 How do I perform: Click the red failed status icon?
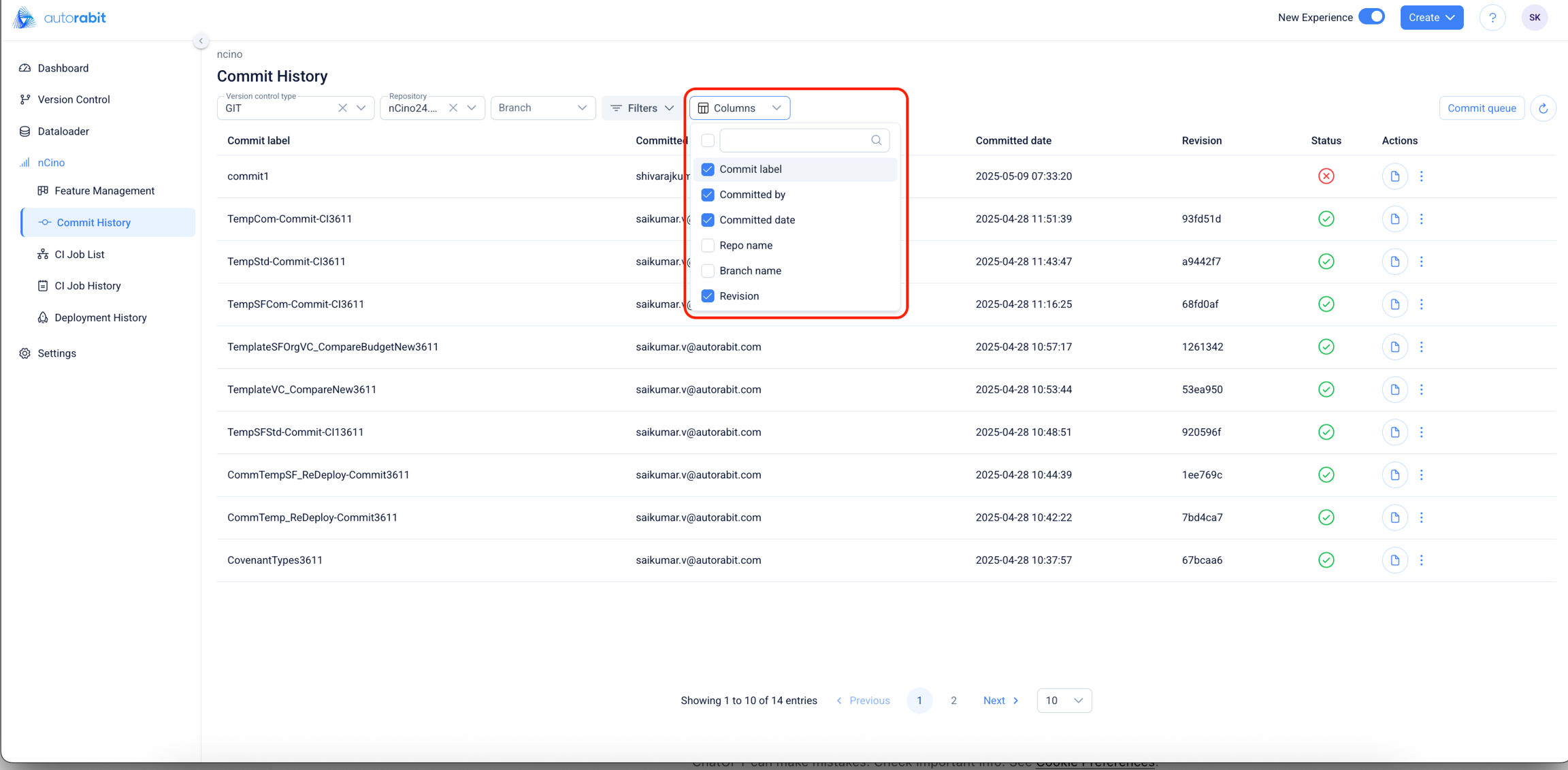click(1326, 176)
